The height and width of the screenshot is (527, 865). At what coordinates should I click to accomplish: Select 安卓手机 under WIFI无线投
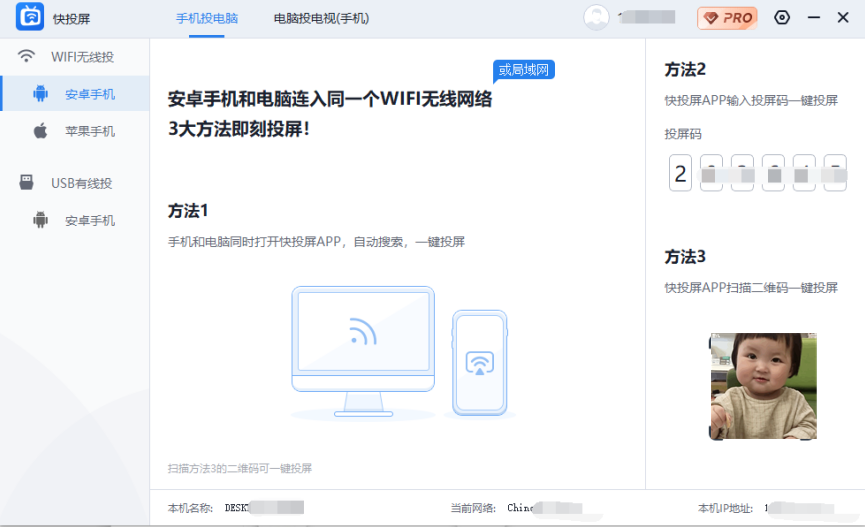point(90,94)
